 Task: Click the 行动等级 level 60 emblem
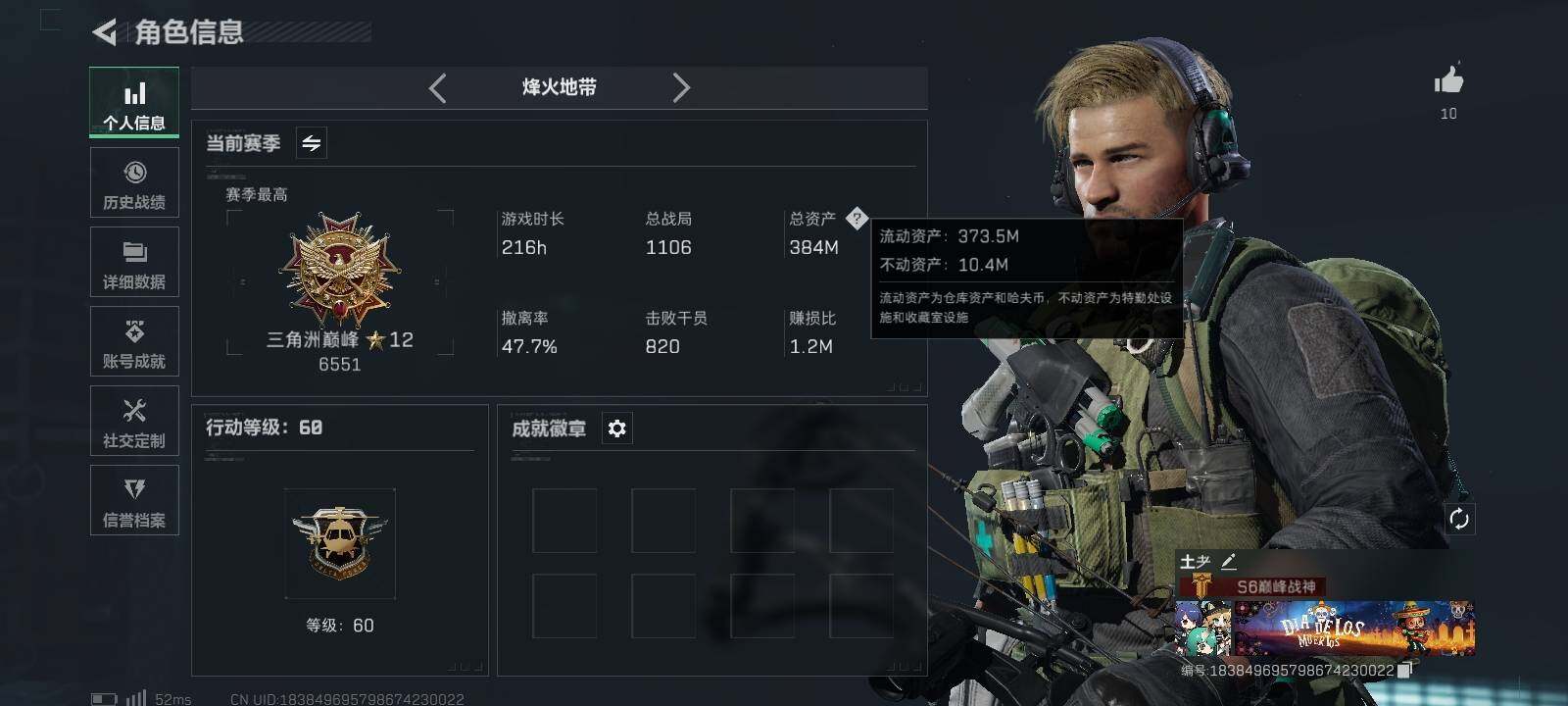point(340,544)
